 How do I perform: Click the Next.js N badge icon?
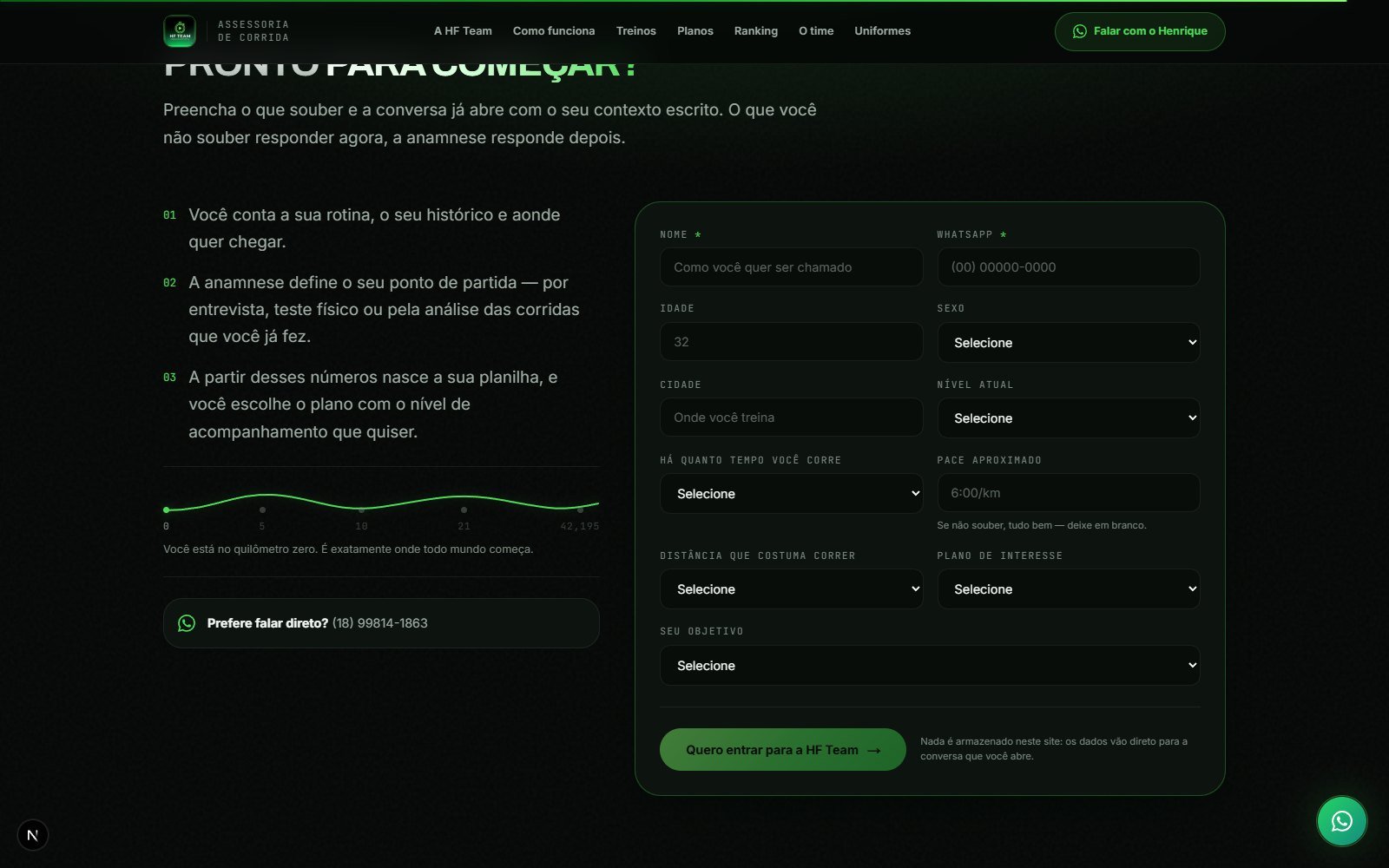32,835
